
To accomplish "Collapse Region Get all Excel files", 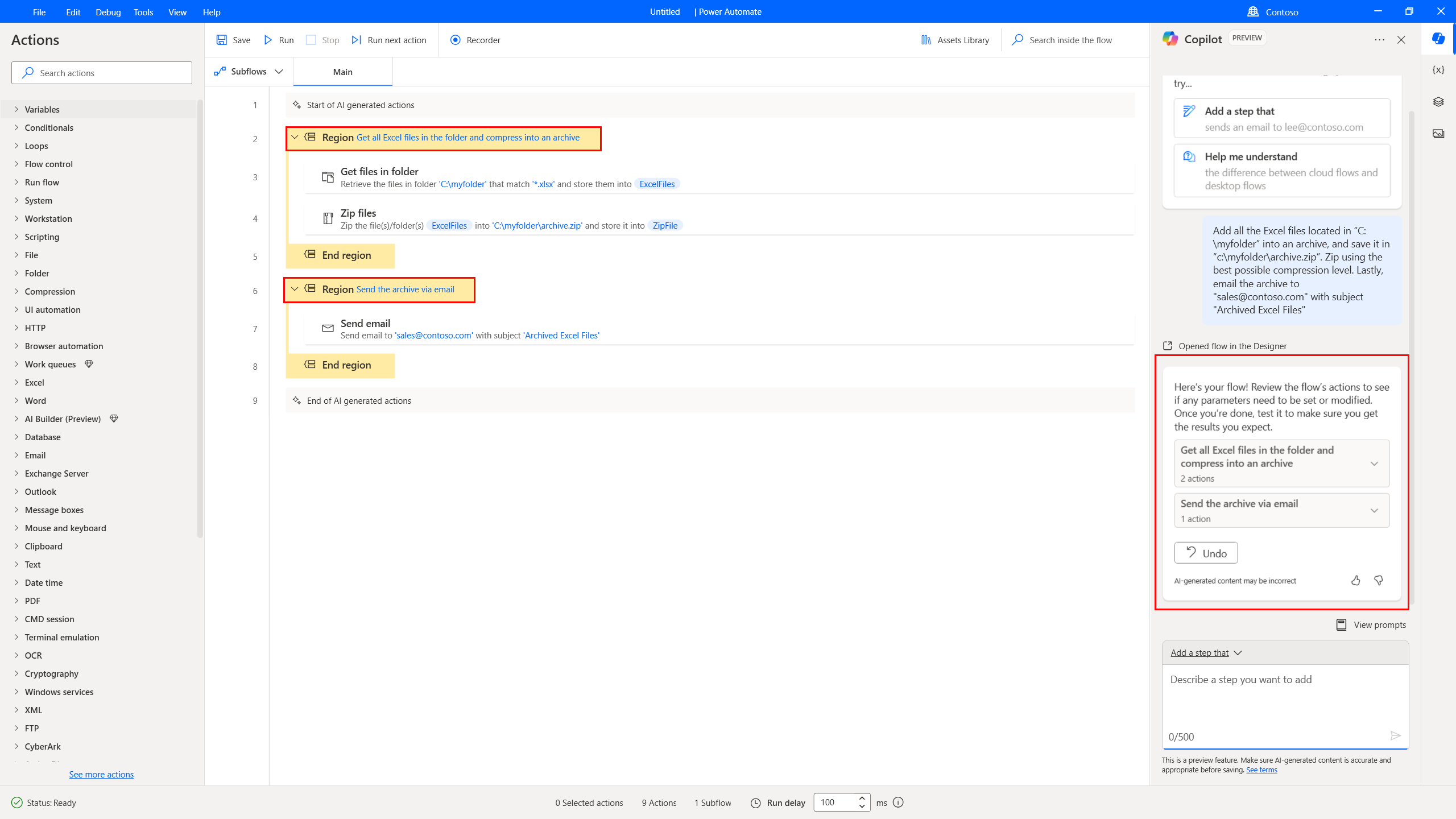I will point(295,137).
